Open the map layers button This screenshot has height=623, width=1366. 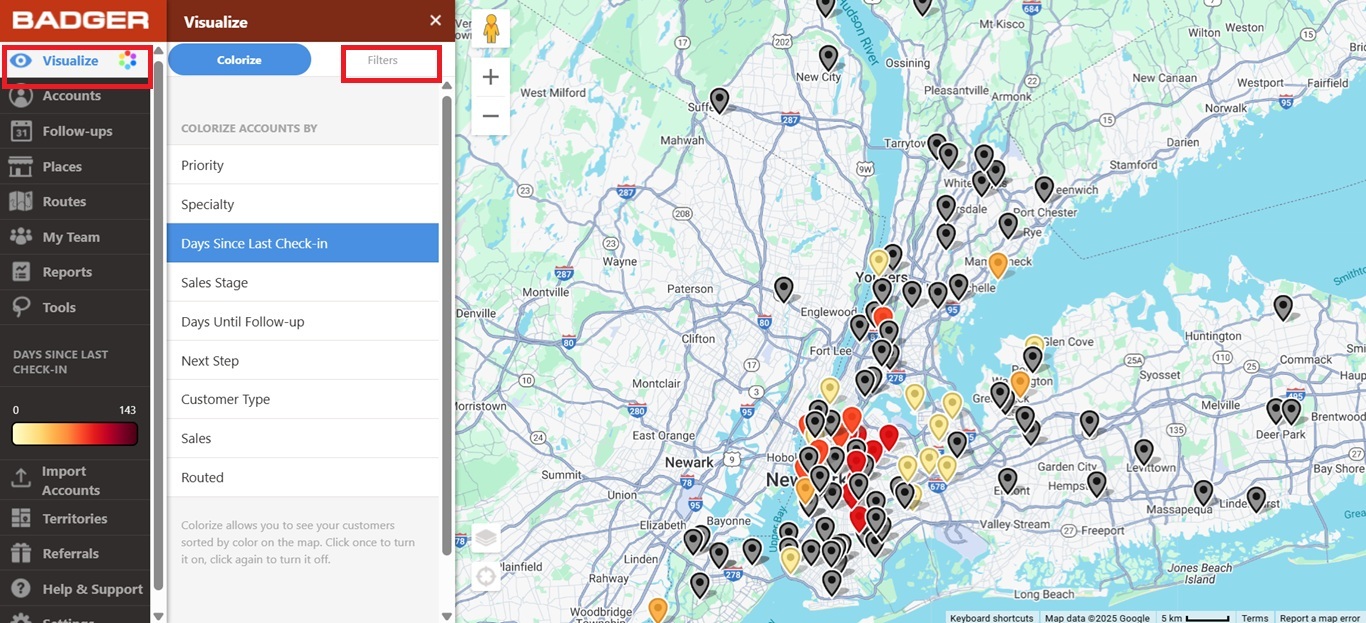click(486, 538)
